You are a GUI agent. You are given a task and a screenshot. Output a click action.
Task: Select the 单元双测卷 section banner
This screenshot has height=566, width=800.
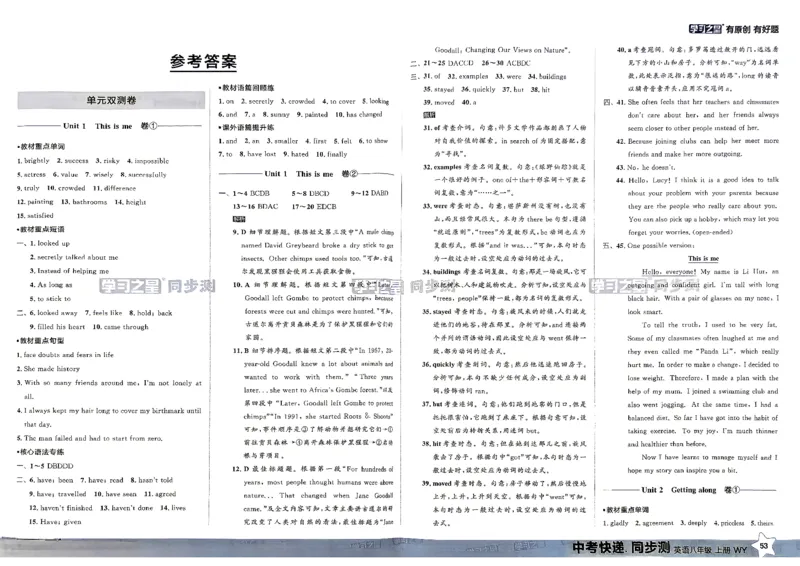point(111,100)
